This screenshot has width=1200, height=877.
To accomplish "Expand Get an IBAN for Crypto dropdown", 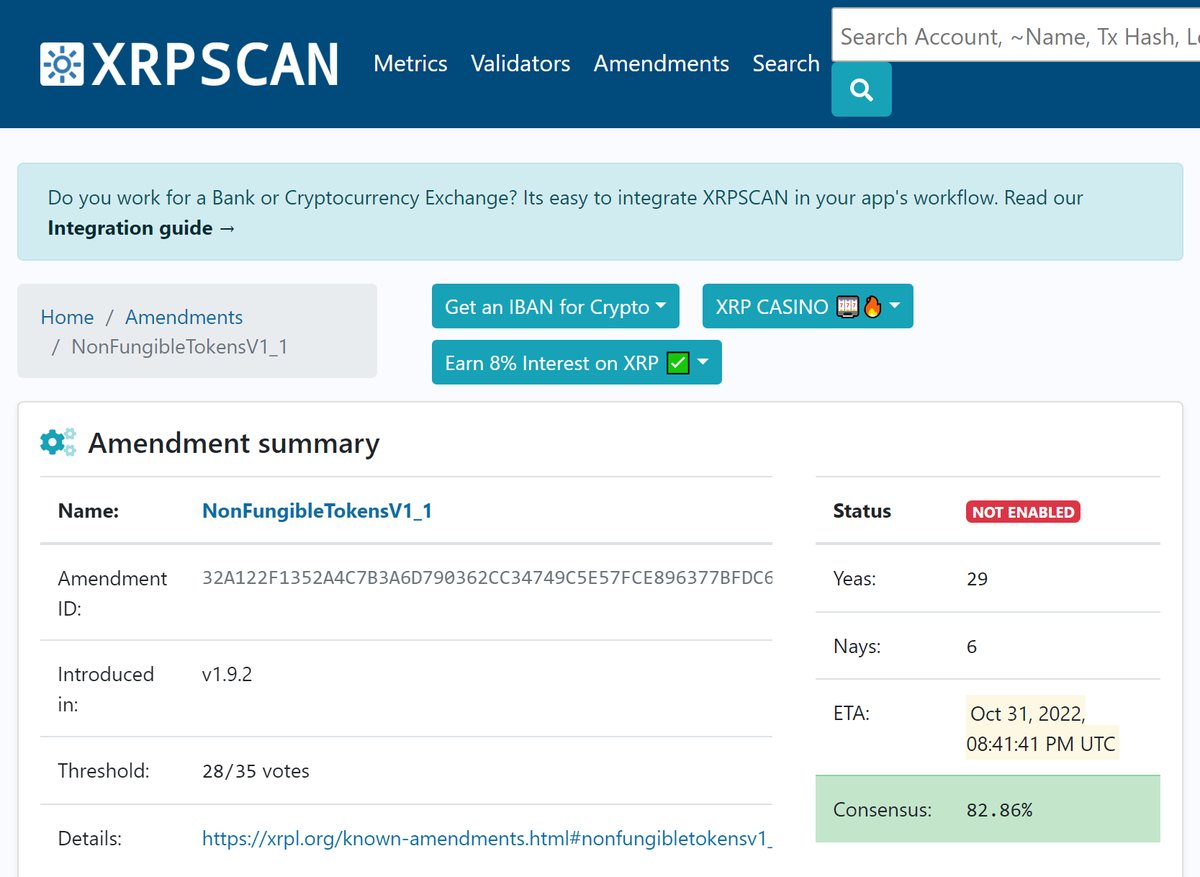I will (x=556, y=306).
